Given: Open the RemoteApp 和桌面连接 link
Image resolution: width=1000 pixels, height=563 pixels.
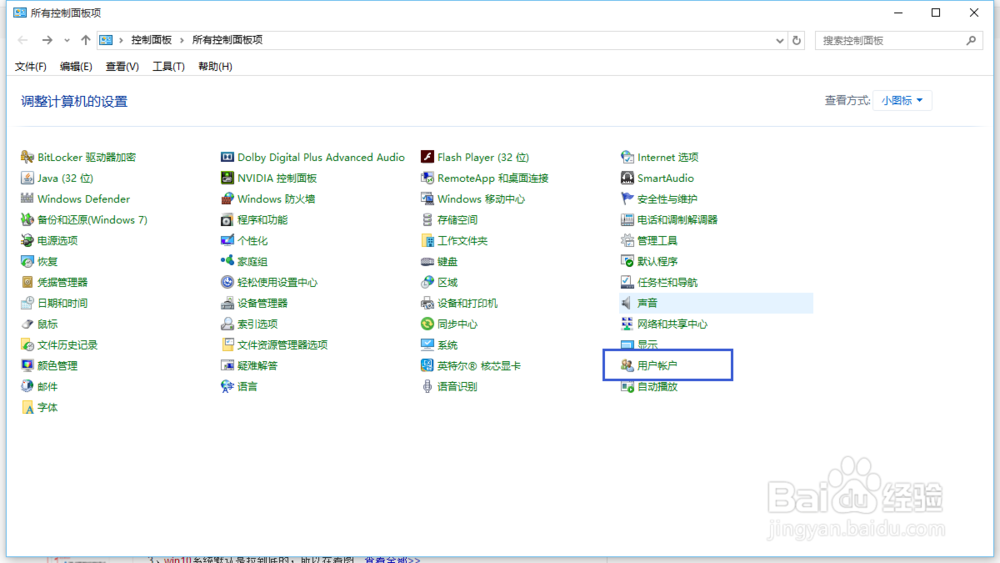Looking at the screenshot, I should click(x=493, y=178).
